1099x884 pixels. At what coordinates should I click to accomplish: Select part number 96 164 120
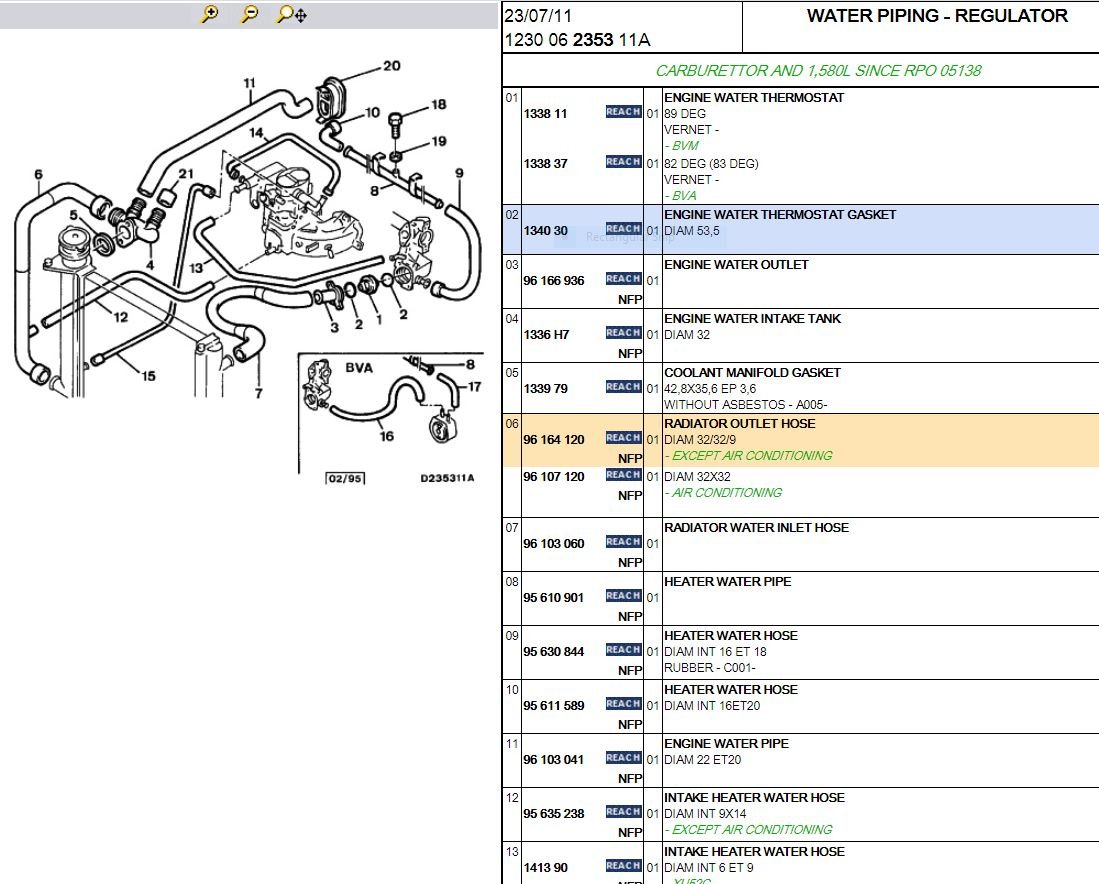[554, 440]
